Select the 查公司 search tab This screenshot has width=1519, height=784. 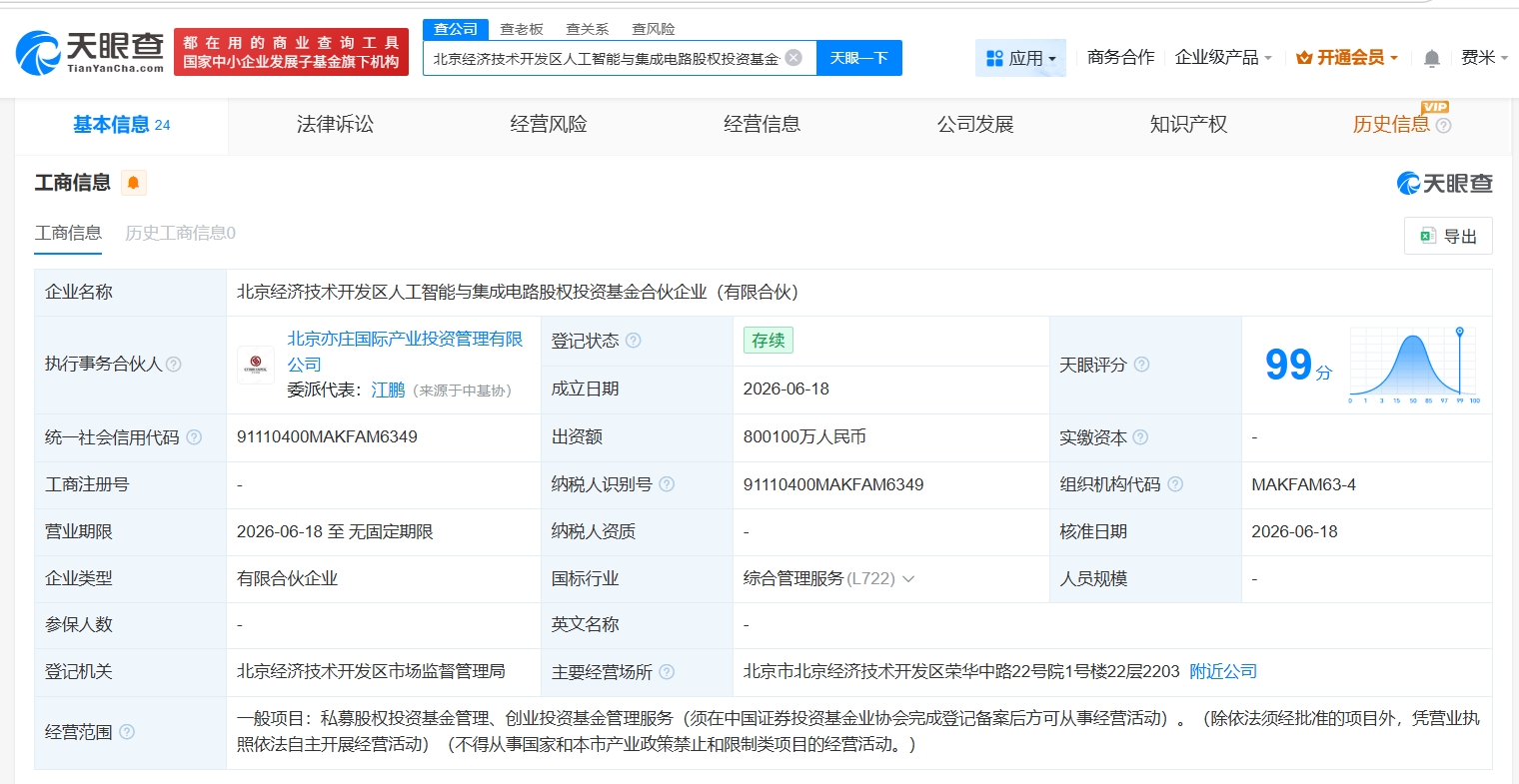point(456,29)
